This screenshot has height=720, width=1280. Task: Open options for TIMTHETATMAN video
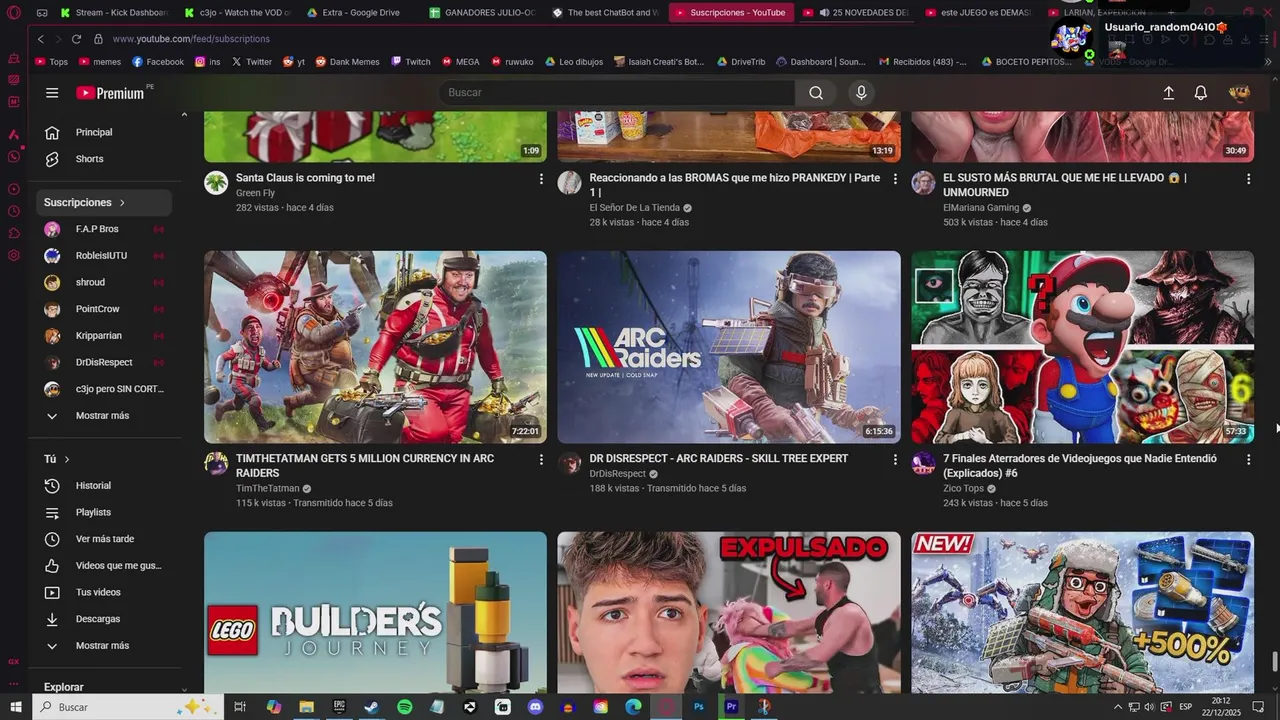tap(541, 459)
